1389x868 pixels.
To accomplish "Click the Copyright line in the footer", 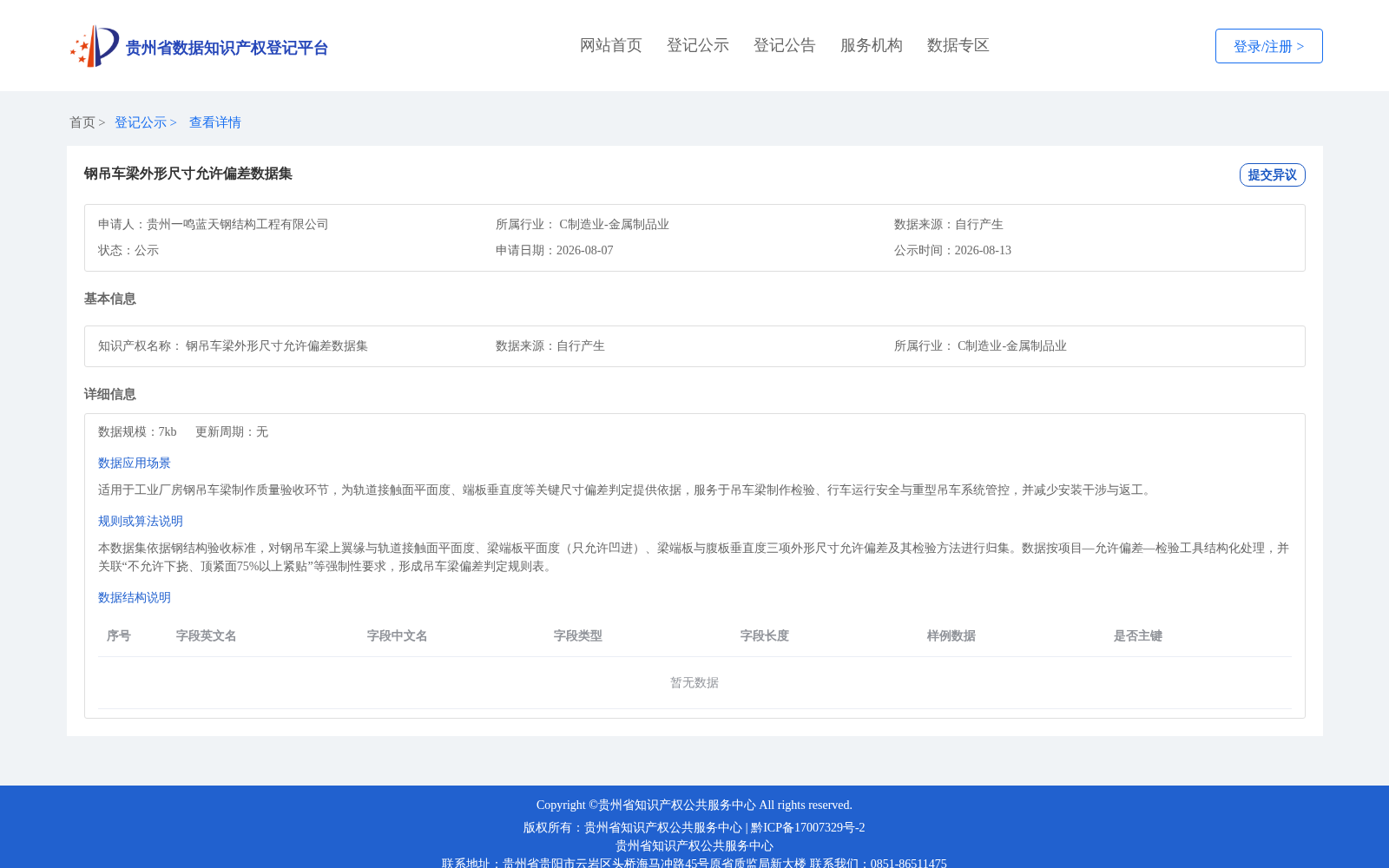I will [x=694, y=805].
